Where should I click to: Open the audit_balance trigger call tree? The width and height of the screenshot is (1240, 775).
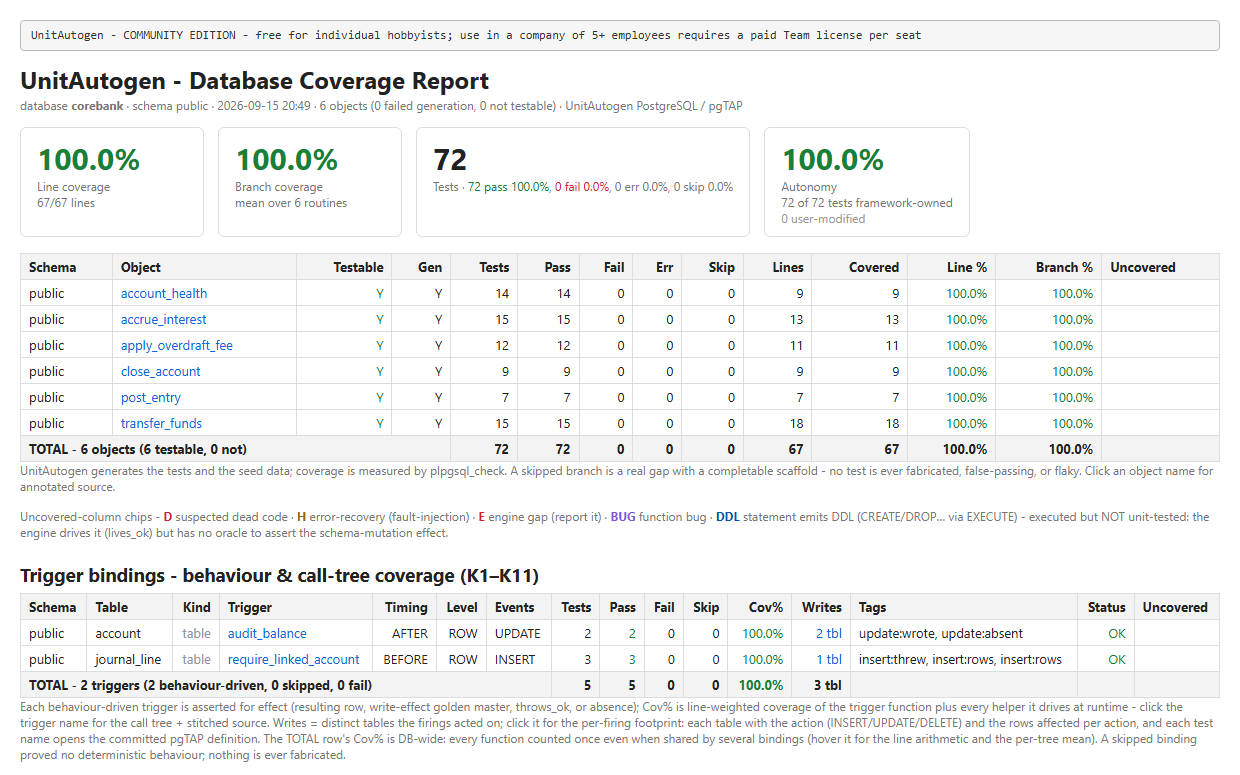pyautogui.click(x=267, y=633)
